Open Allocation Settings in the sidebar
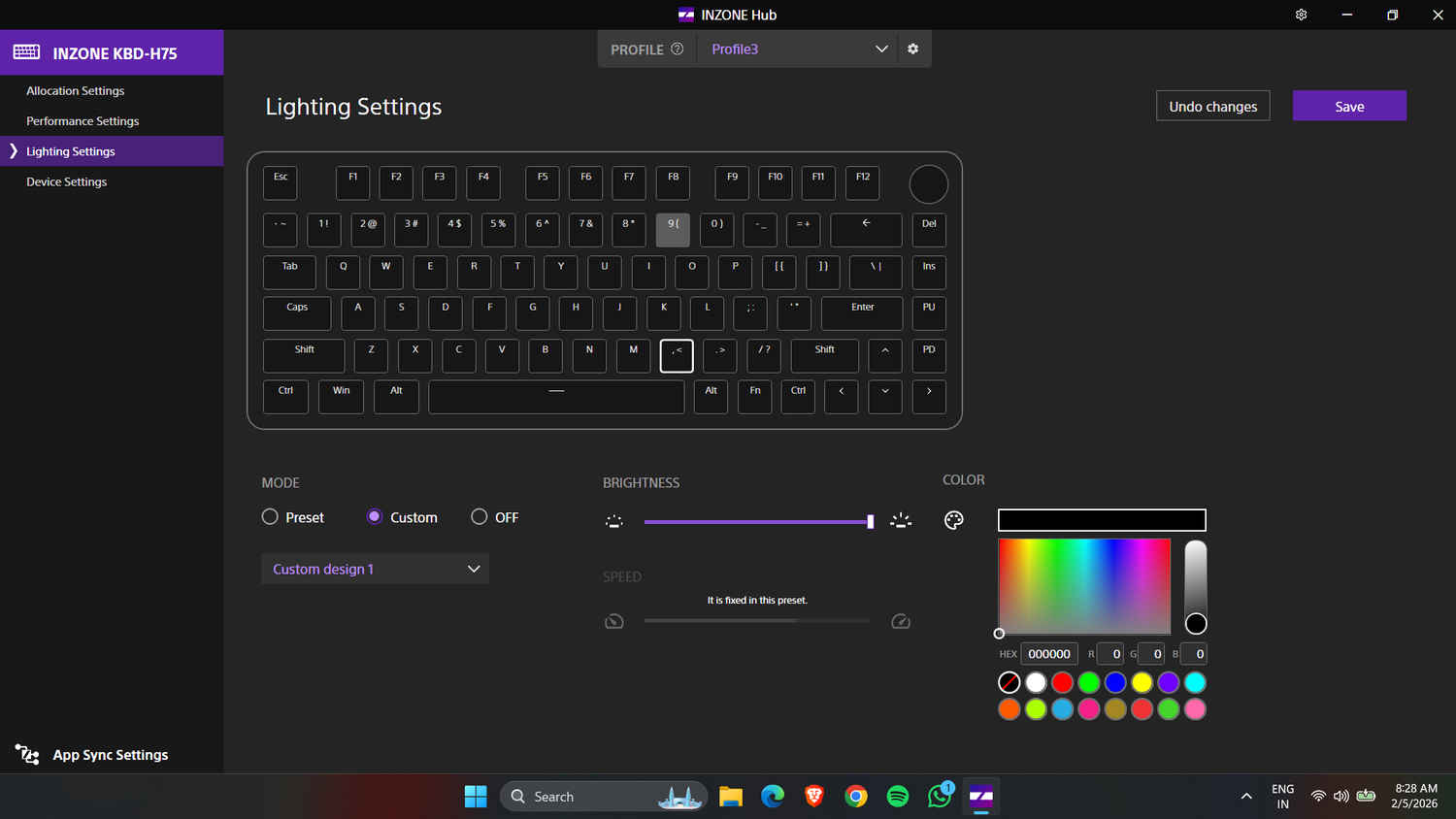1456x819 pixels. [76, 90]
